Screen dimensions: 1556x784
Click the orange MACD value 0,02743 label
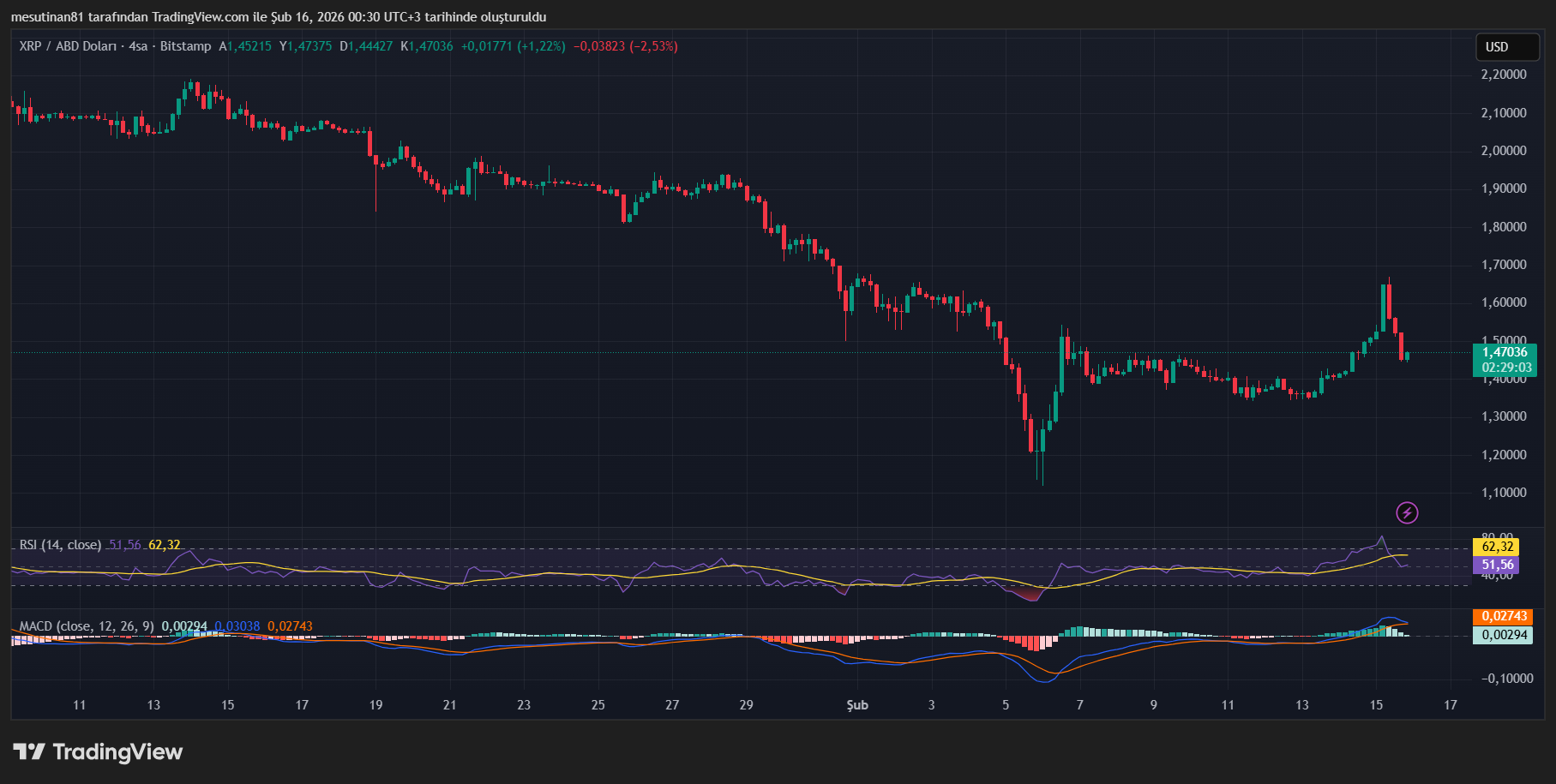[1501, 615]
